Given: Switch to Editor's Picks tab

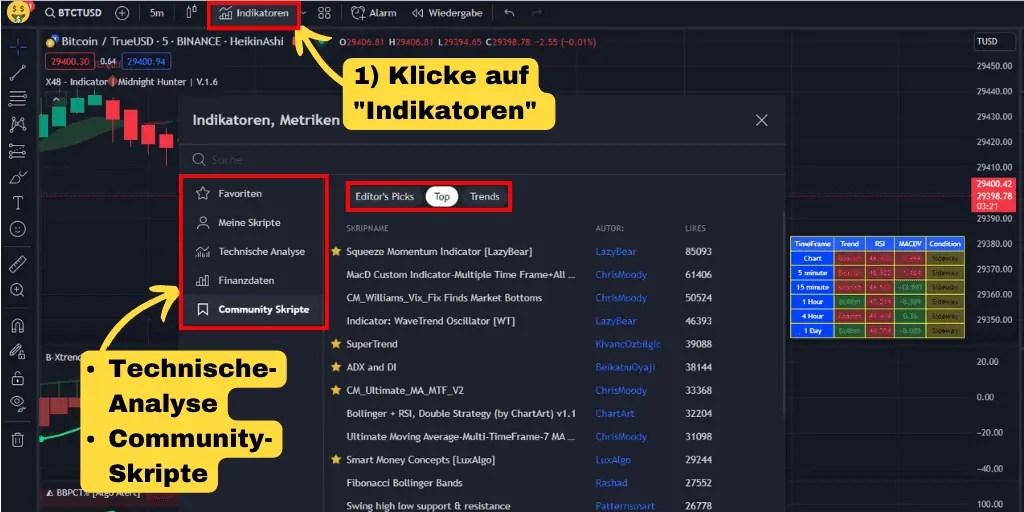Looking at the screenshot, I should tap(385, 197).
